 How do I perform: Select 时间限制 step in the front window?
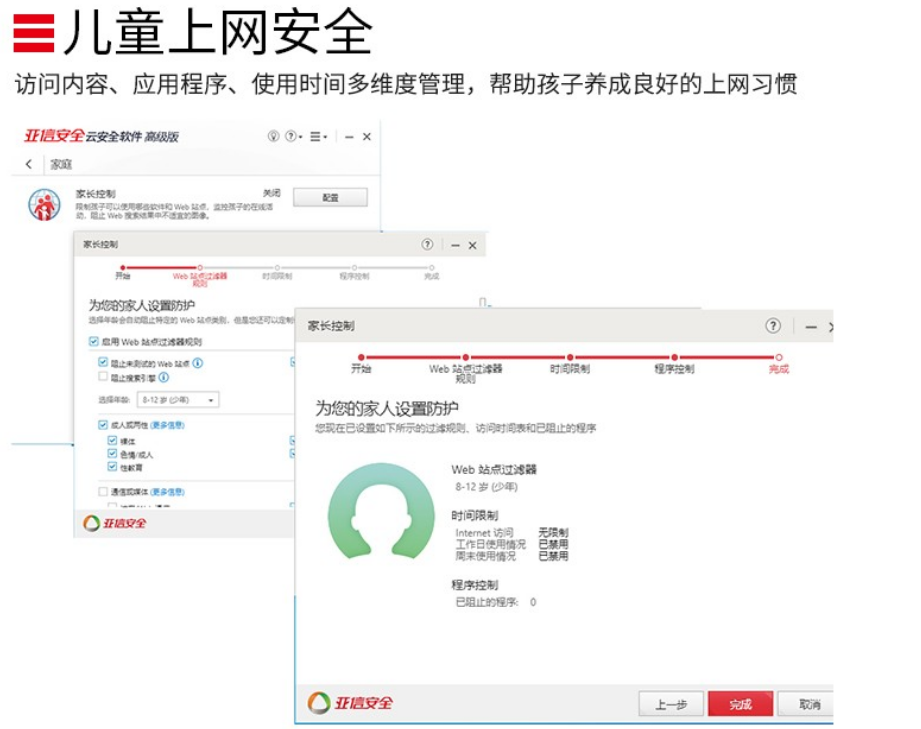click(x=569, y=365)
